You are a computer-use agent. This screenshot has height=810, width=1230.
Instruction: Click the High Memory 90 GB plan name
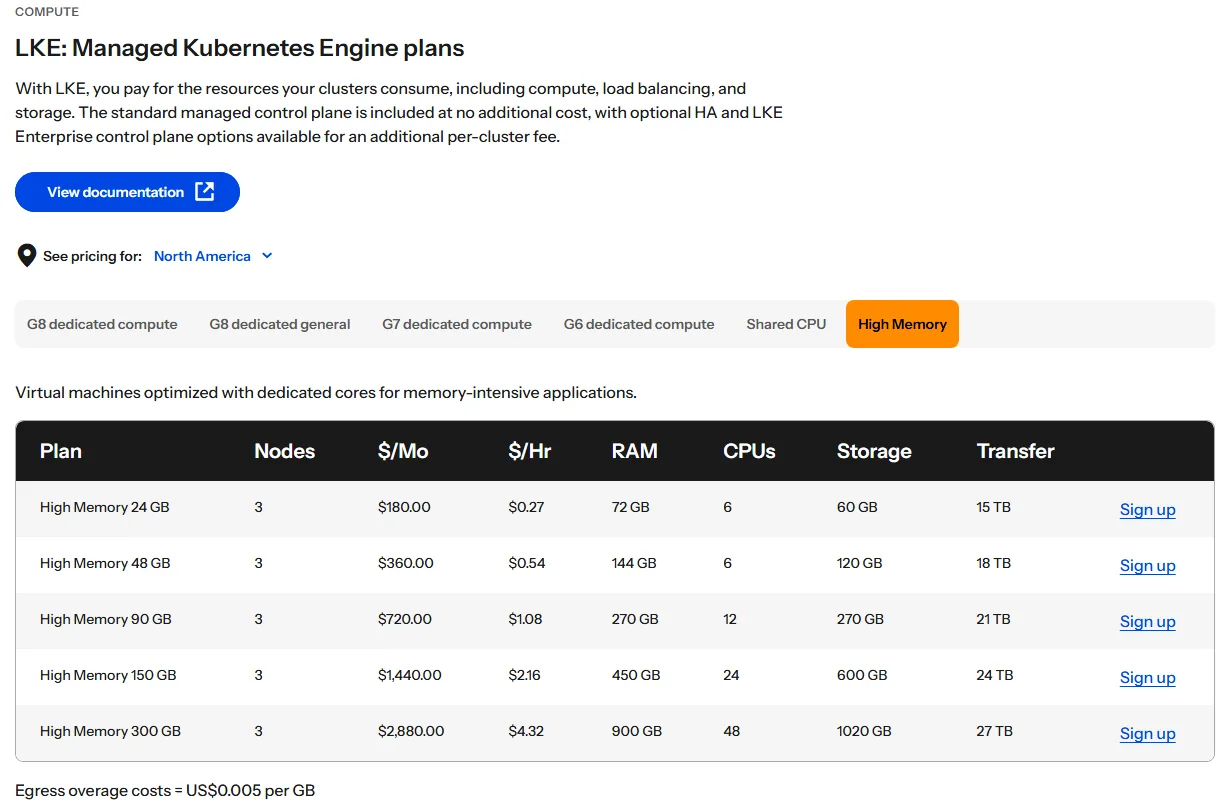coord(106,619)
